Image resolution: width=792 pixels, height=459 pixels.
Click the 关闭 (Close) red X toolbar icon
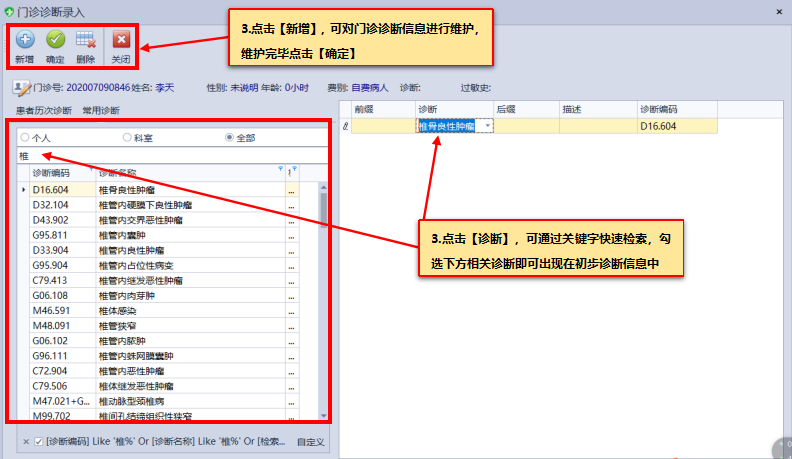pyautogui.click(x=121, y=41)
